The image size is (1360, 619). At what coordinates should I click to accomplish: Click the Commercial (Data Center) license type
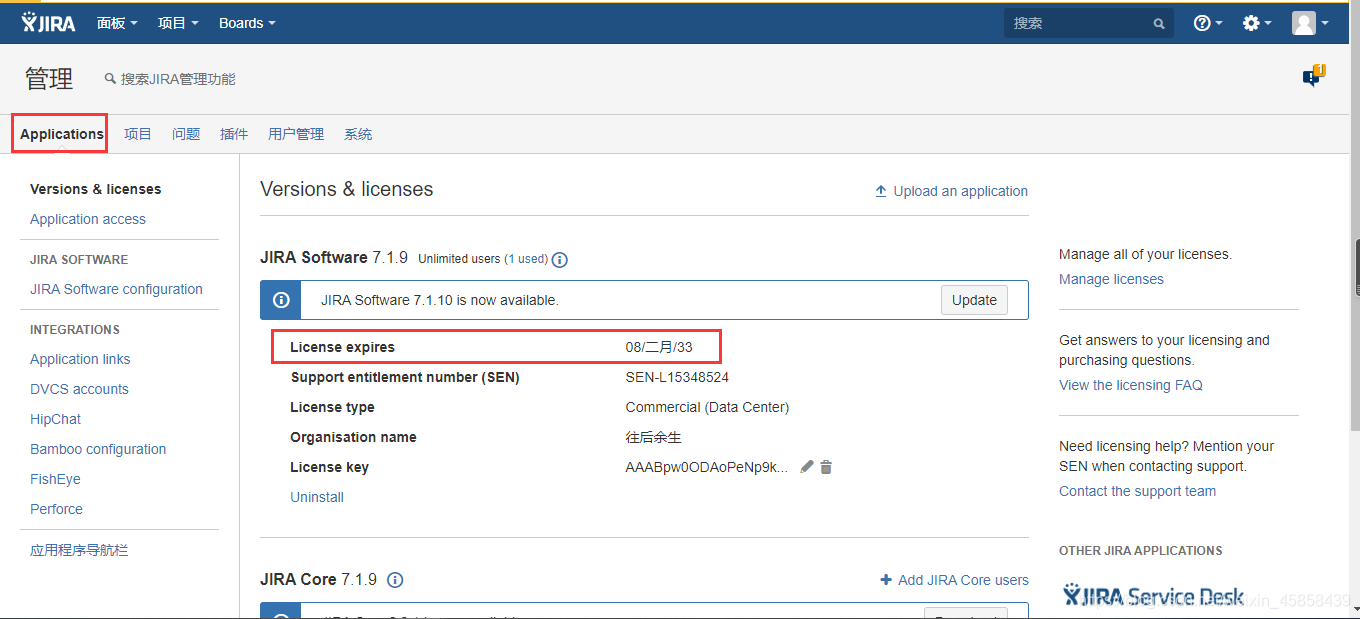pyautogui.click(x=707, y=407)
